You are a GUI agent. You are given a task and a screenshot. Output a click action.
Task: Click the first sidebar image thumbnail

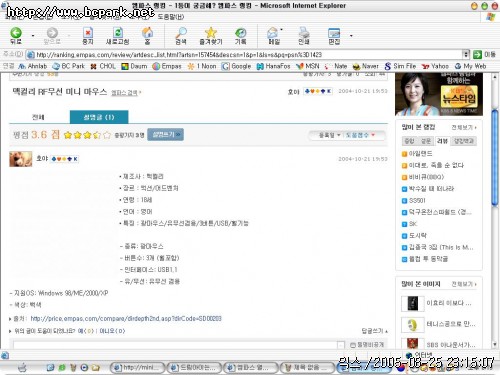[x=412, y=303]
